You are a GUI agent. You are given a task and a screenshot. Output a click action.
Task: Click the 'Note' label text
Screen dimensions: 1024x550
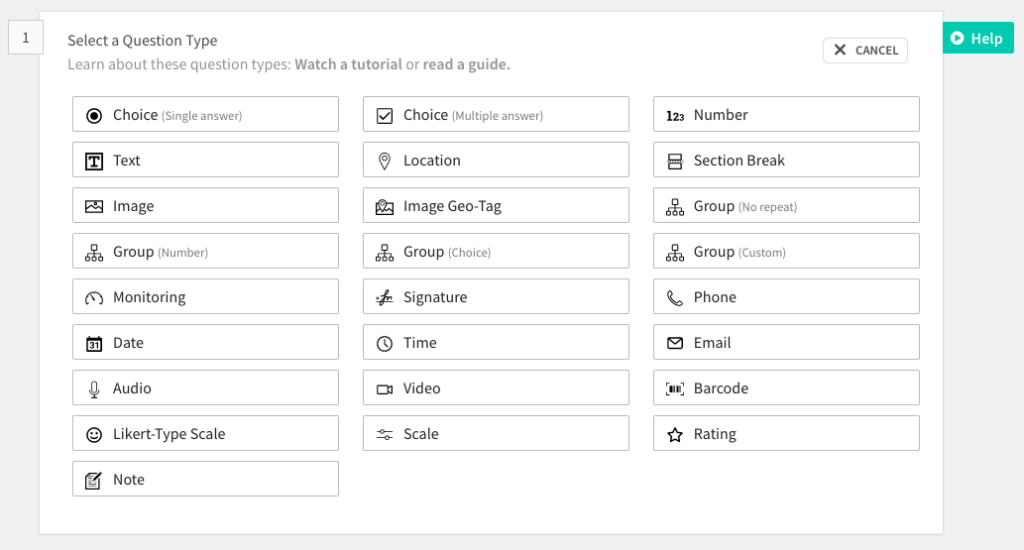(x=129, y=479)
